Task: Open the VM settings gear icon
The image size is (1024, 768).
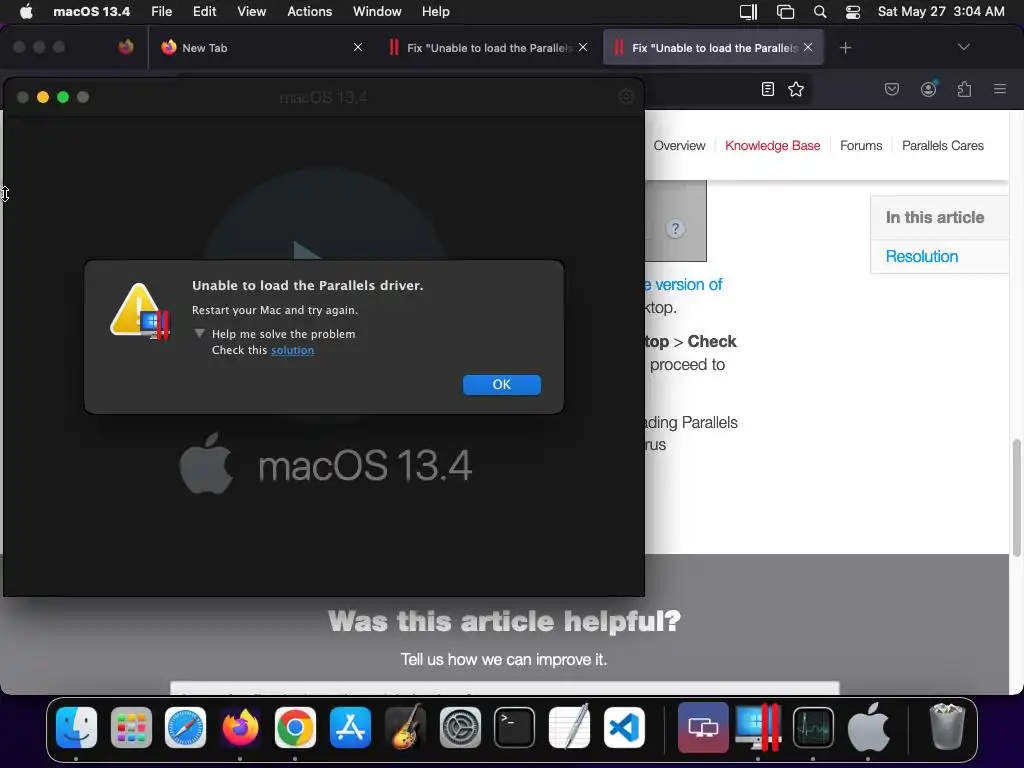Action: [626, 97]
